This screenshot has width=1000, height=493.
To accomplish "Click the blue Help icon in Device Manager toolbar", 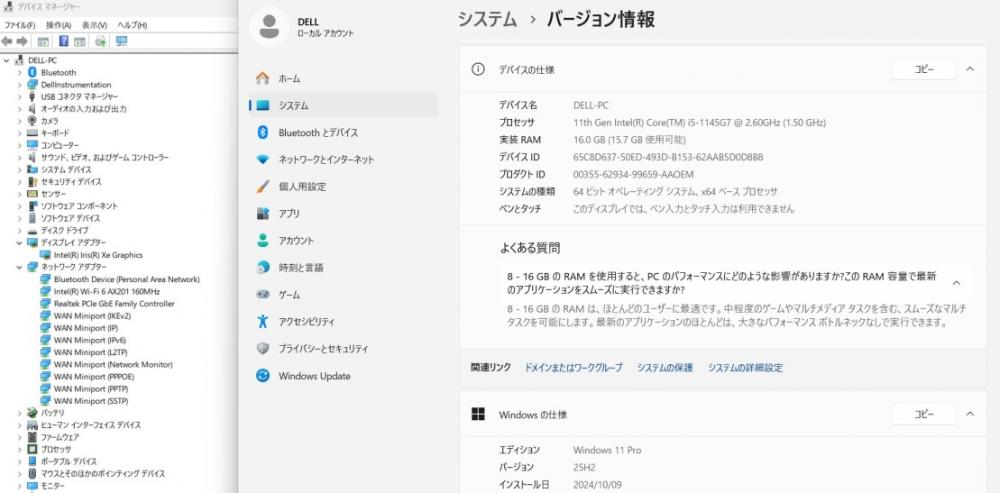I will click(63, 41).
